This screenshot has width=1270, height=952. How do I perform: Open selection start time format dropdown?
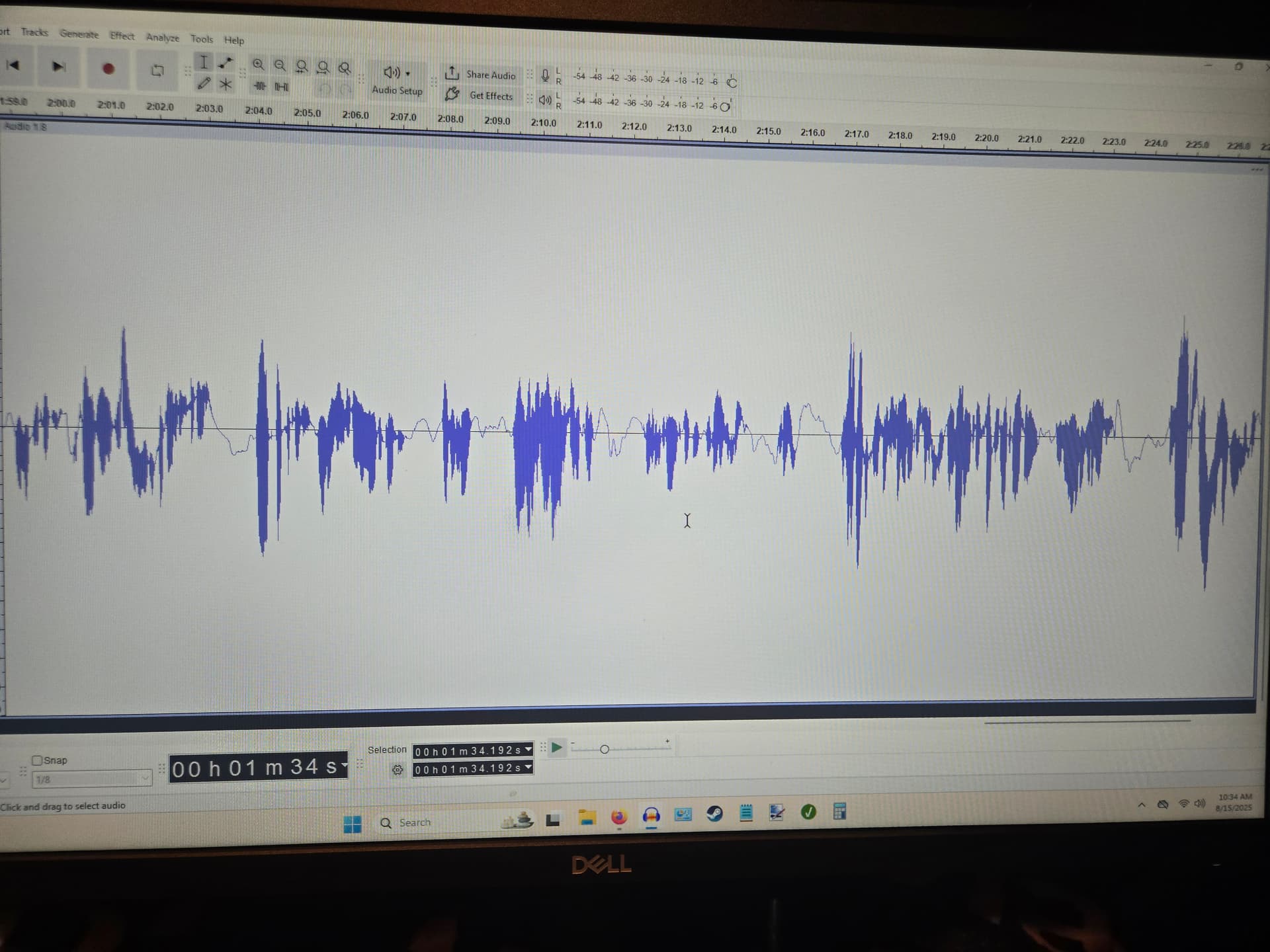coord(528,750)
